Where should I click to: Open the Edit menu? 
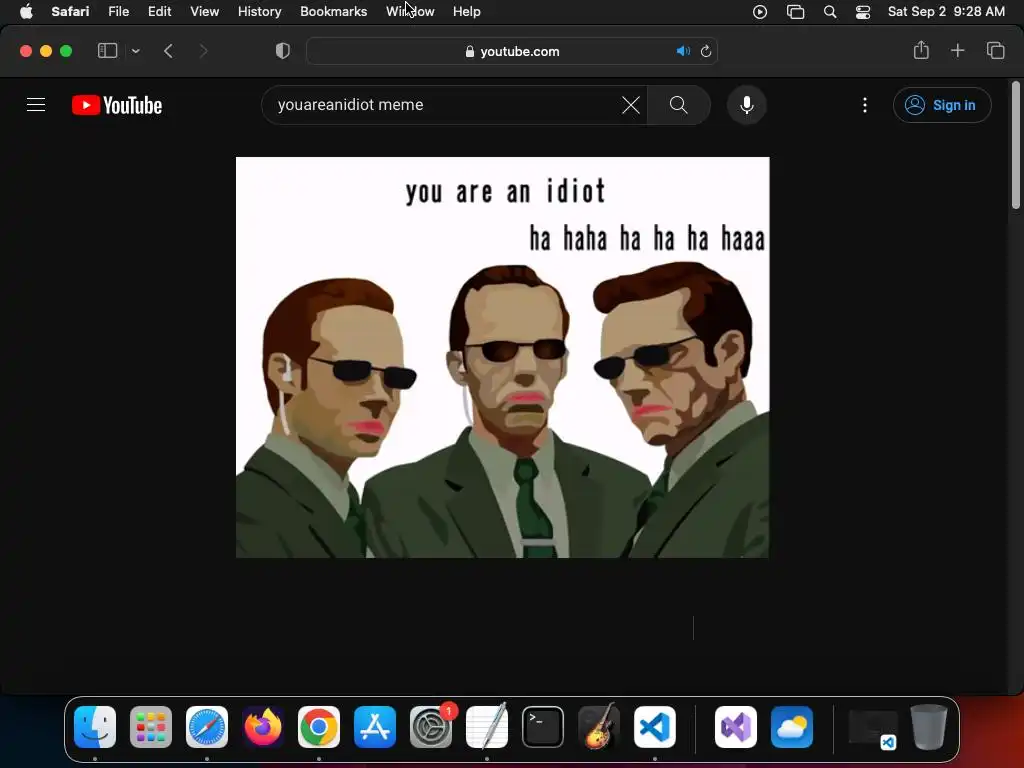point(159,11)
